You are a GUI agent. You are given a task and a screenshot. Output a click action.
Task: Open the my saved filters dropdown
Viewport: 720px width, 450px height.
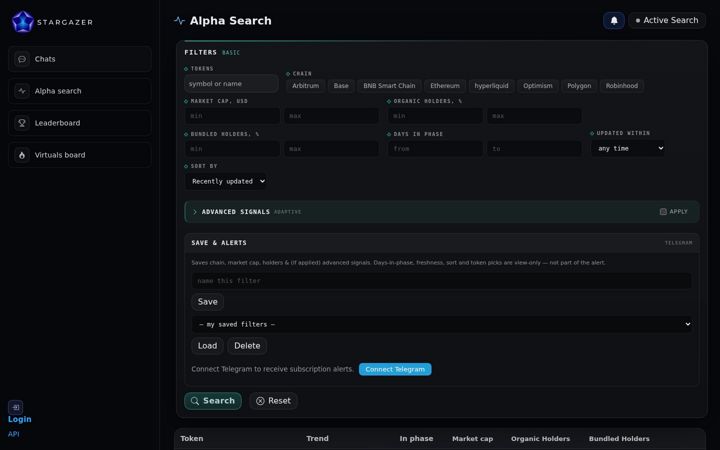click(x=442, y=324)
